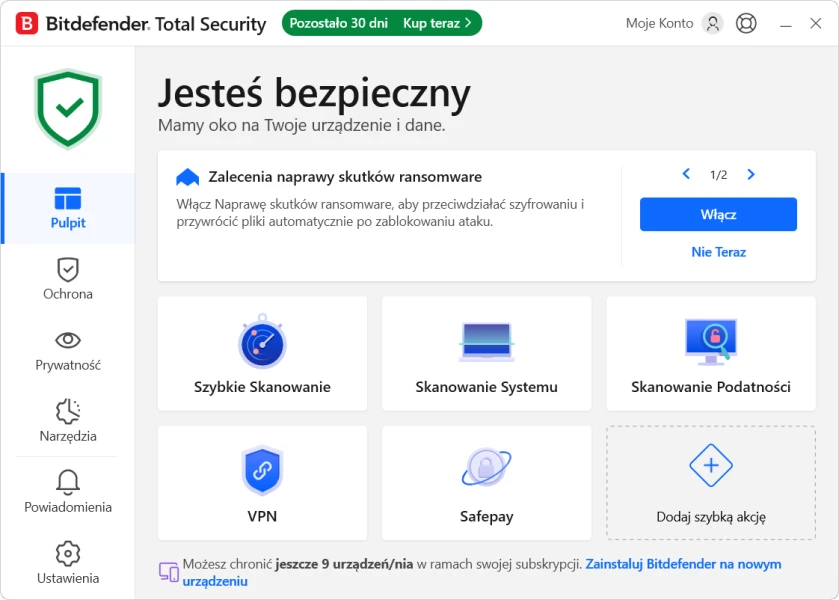Go to previous recommendation arrow

[686, 175]
